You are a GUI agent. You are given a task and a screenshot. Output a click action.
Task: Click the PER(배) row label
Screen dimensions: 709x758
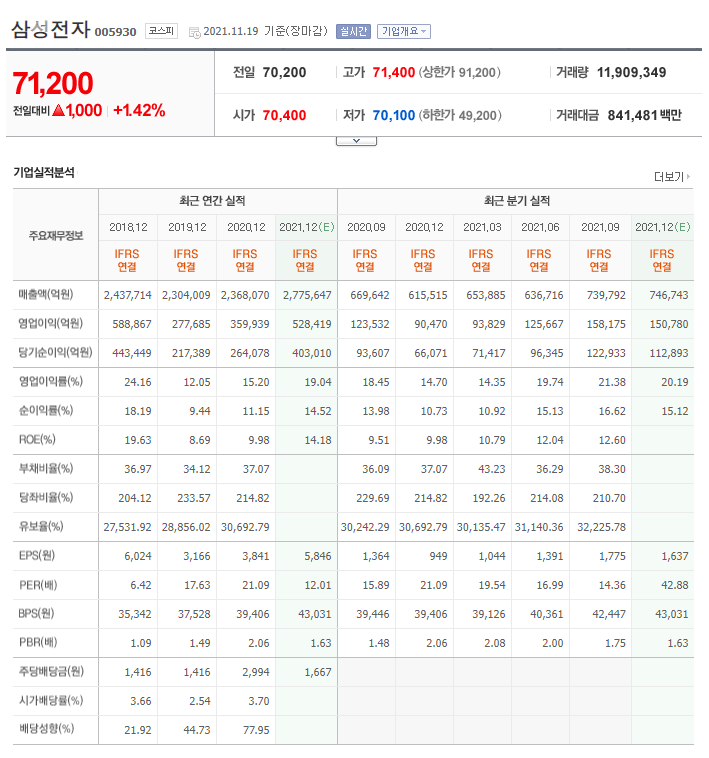point(38,585)
